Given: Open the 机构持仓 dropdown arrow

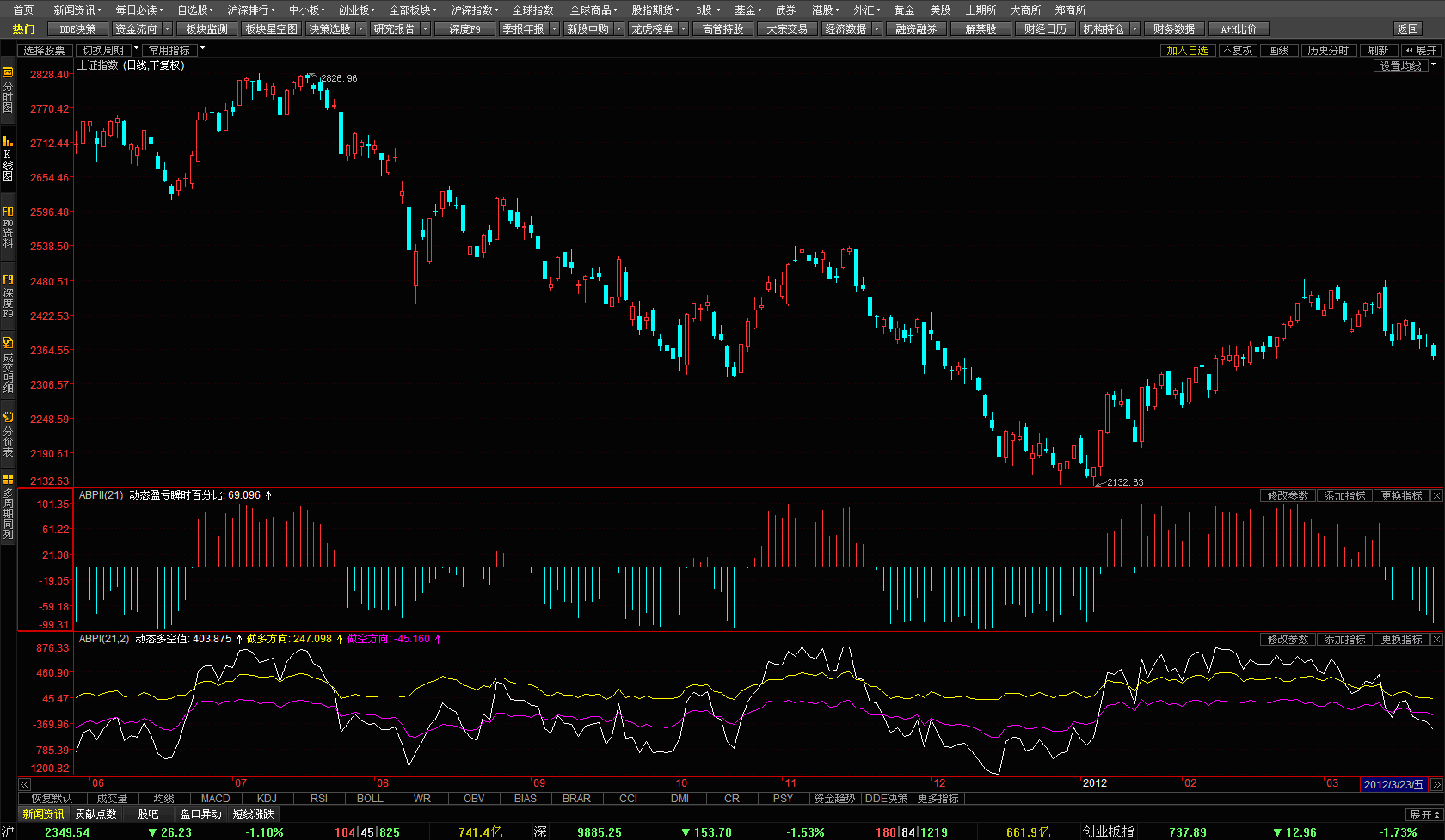Looking at the screenshot, I should 1135,29.
